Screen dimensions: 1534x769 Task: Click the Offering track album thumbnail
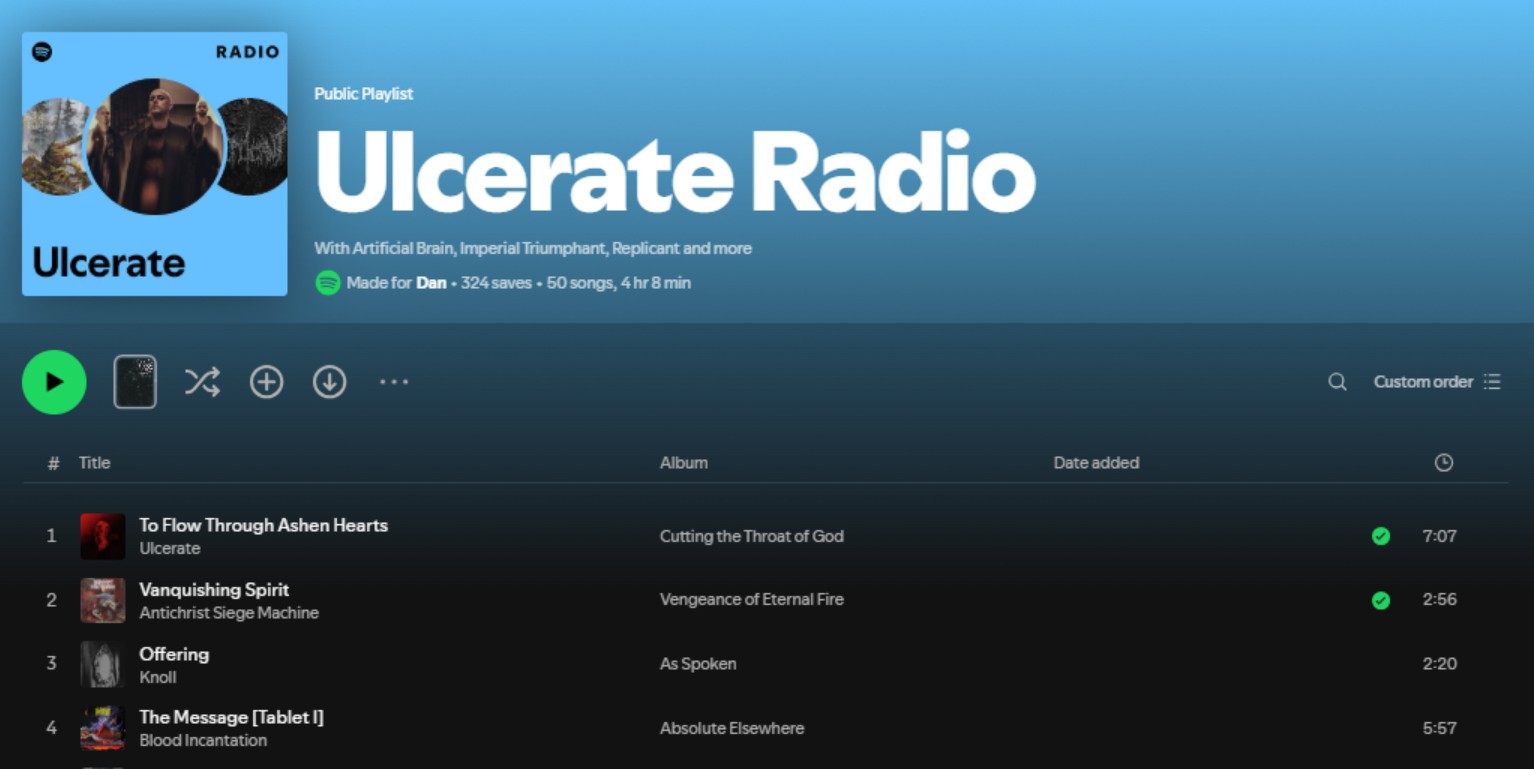pos(103,665)
